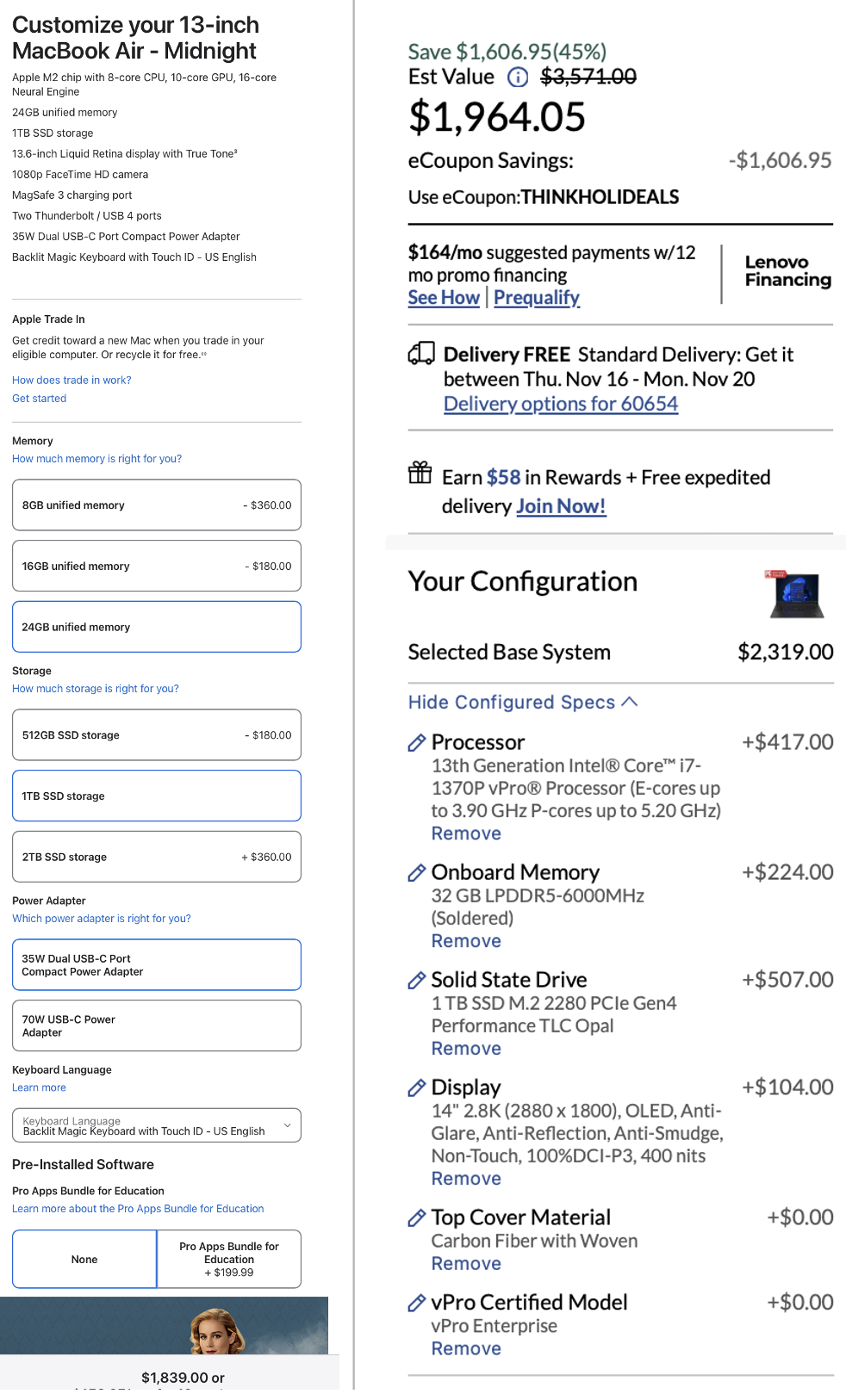Click the gift box rewards icon
Viewport: 846px width, 1400px height.
pos(420,473)
